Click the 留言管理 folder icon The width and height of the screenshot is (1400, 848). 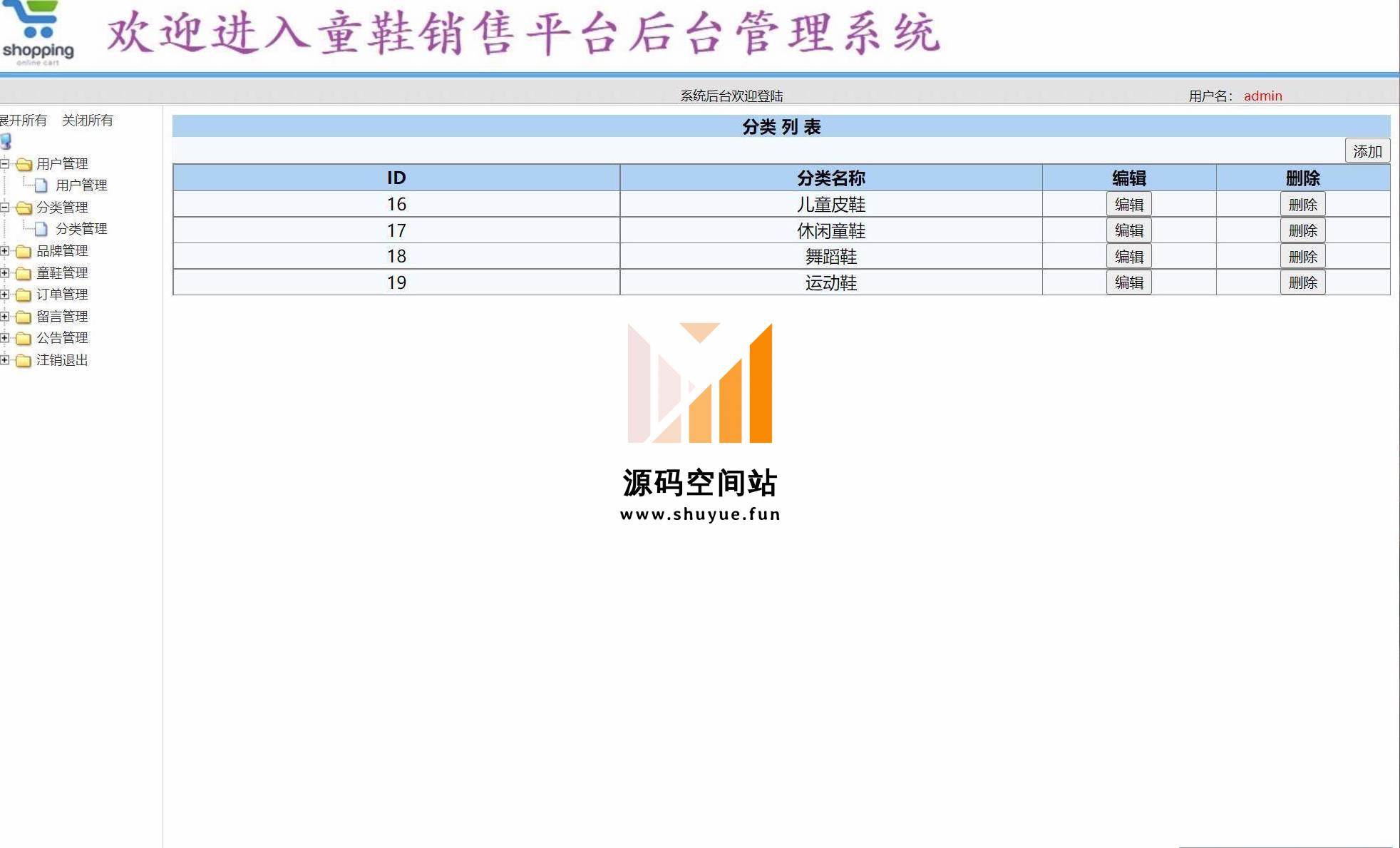24,317
